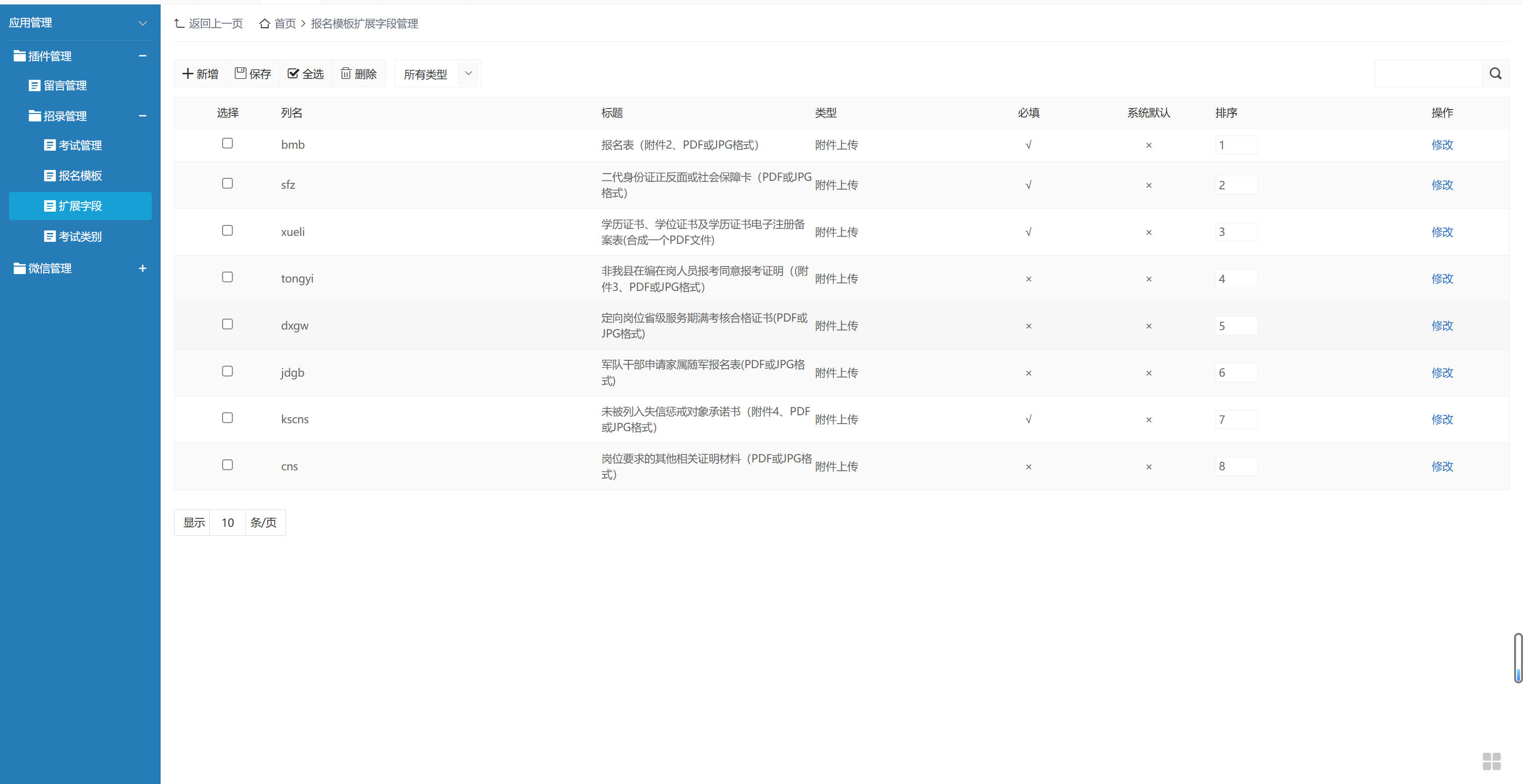
Task: Expand 微信管理 with plus sign
Action: click(142, 268)
